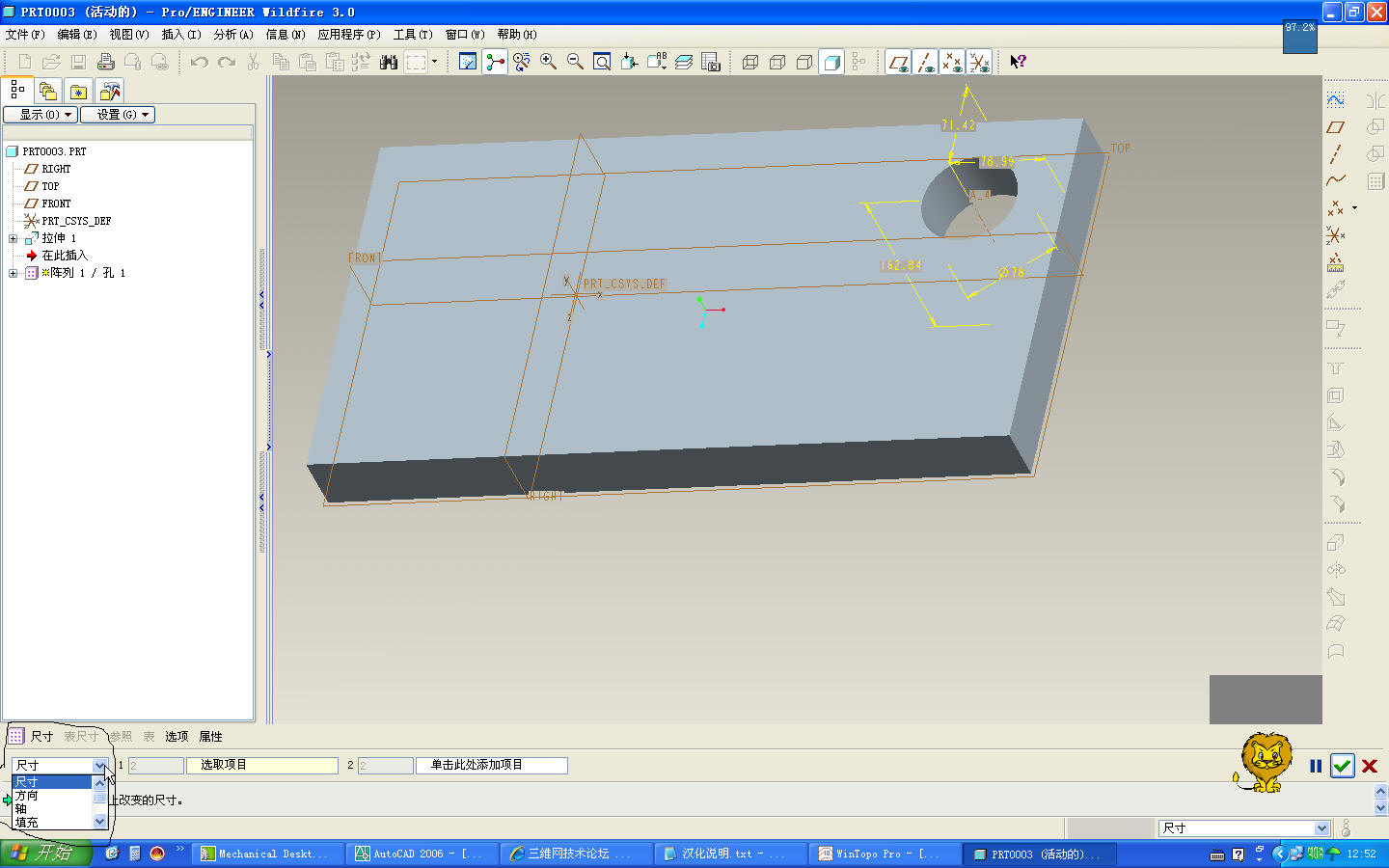This screenshot has width=1389, height=868.
Task: Select shaded display mode
Action: point(831,62)
